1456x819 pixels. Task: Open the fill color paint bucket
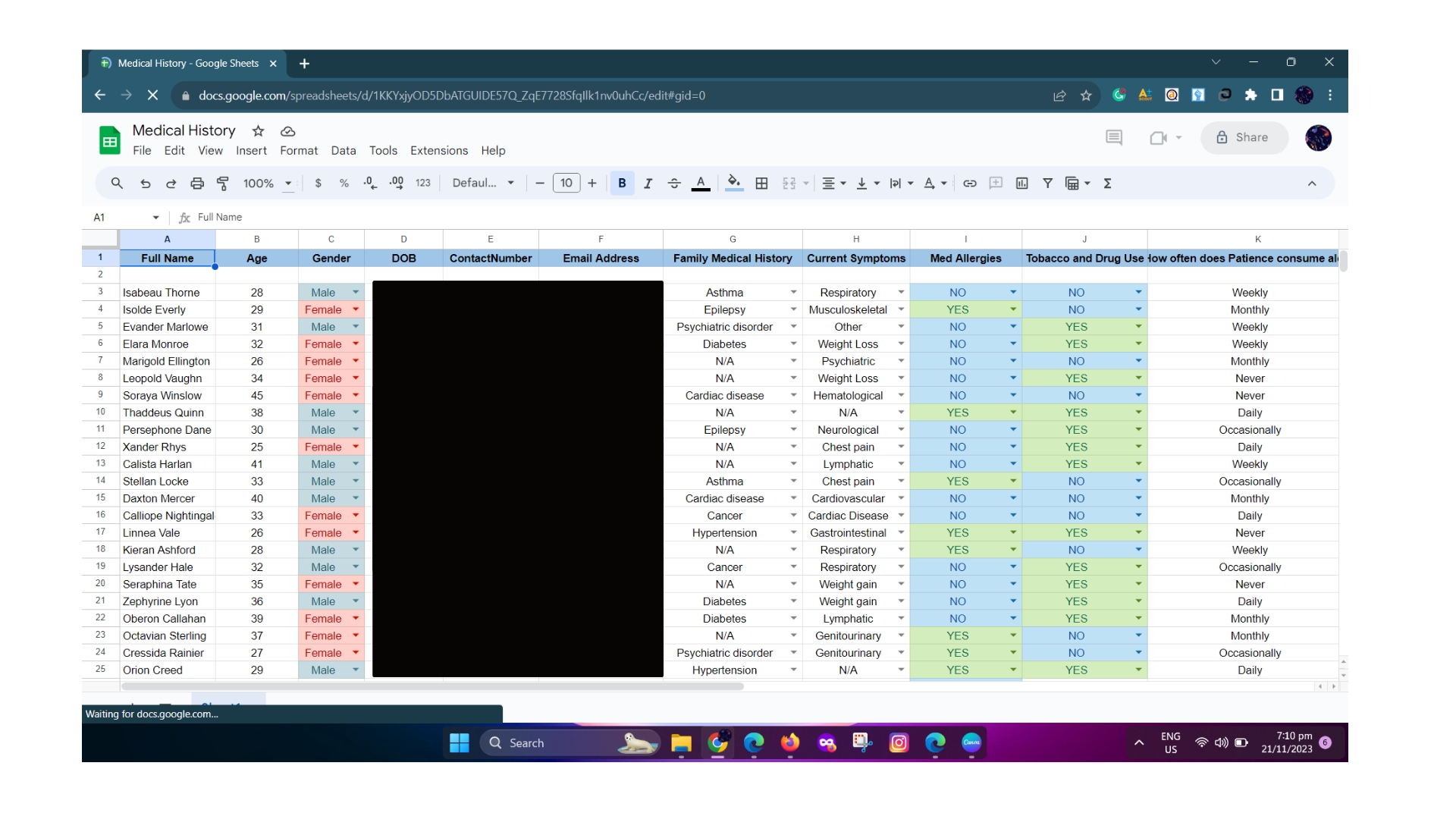[733, 184]
